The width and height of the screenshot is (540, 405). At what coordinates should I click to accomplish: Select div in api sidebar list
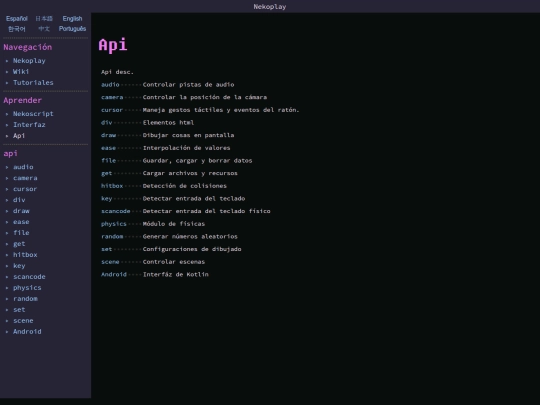[x=19, y=200]
